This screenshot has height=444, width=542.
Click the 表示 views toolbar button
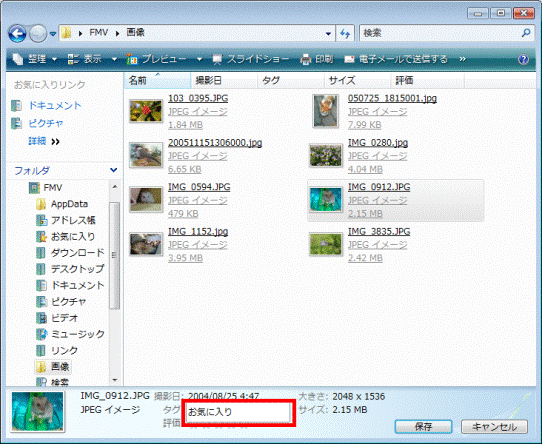click(x=85, y=59)
